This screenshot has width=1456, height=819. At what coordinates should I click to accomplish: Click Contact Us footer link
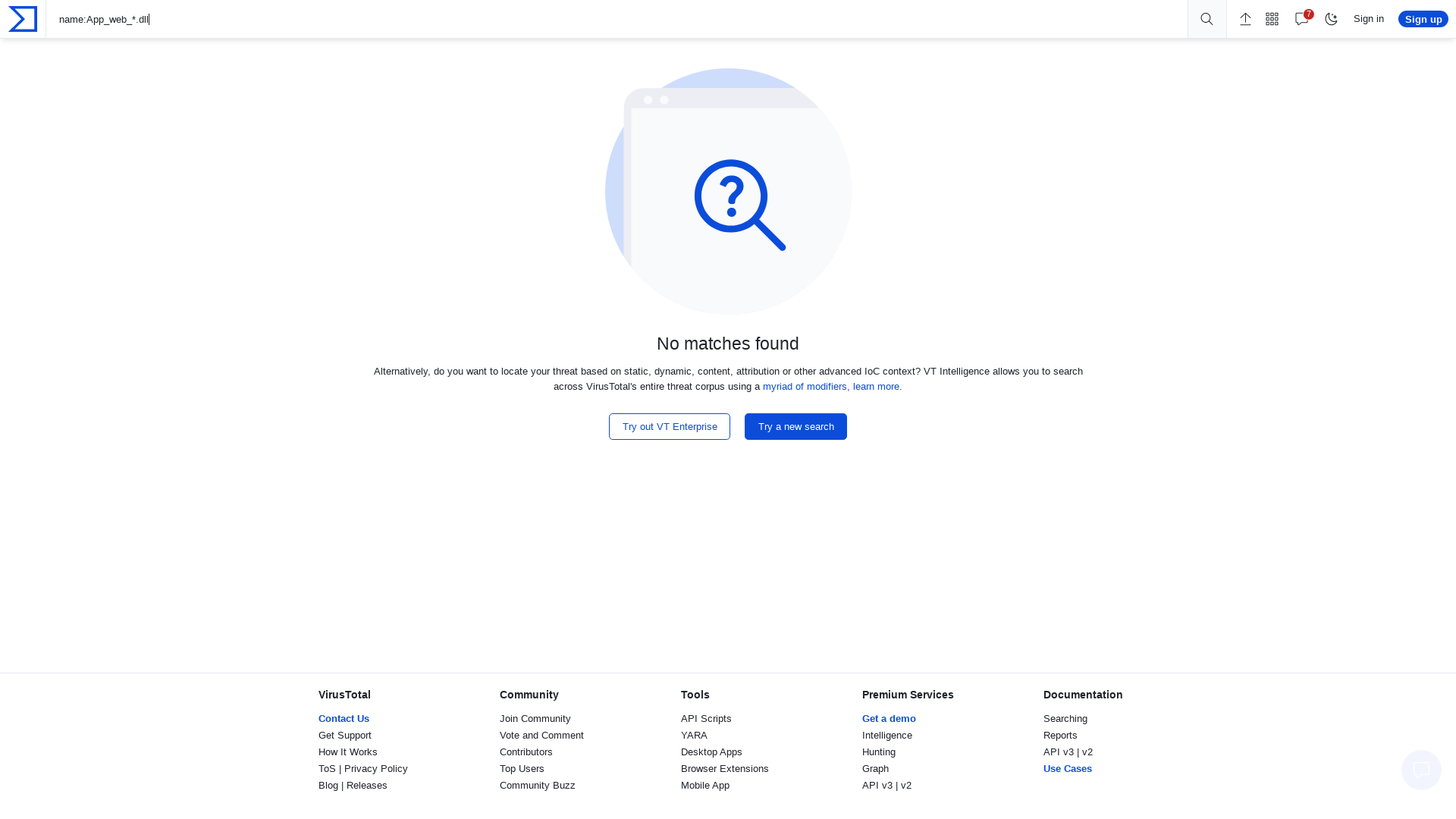pyautogui.click(x=344, y=718)
